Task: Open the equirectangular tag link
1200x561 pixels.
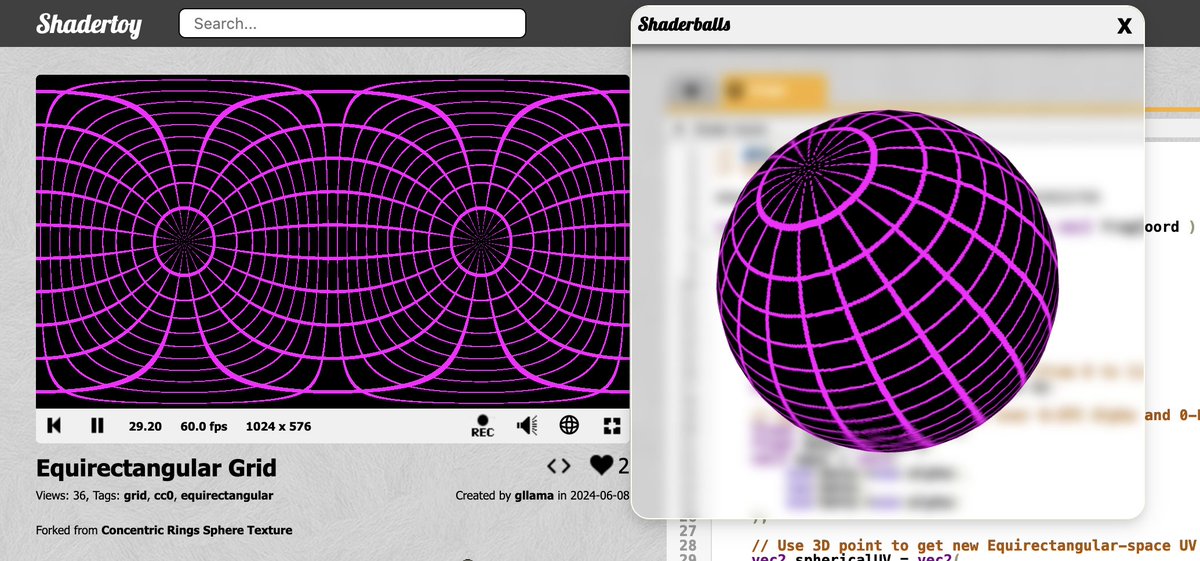Action: point(227,495)
